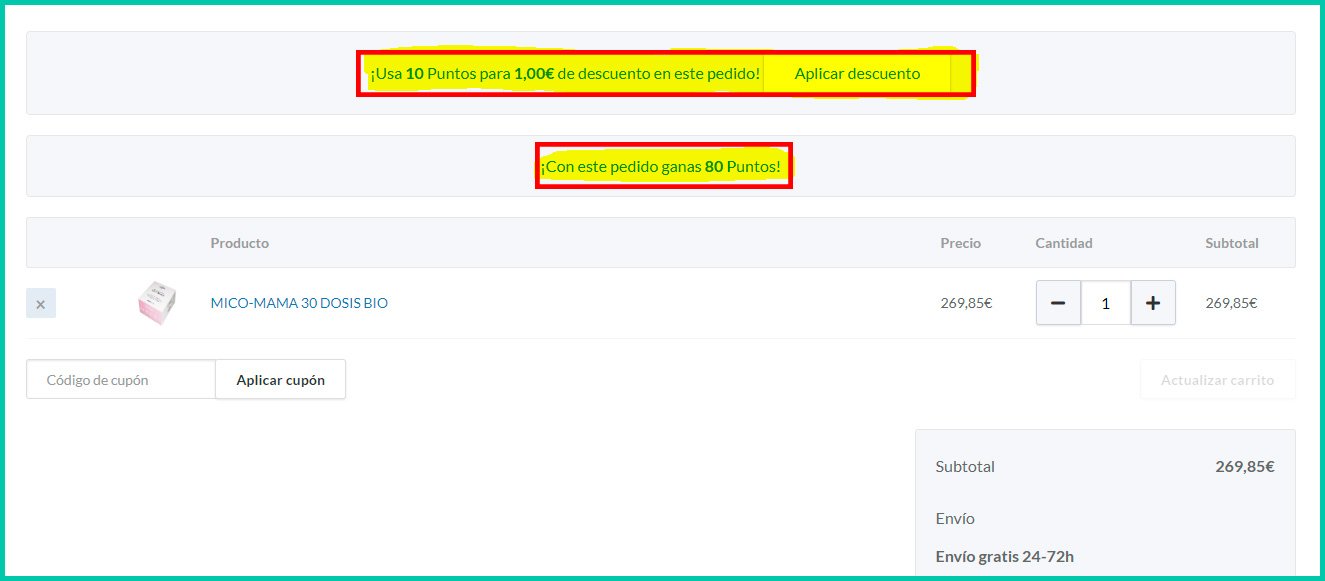Click the Producto column header
This screenshot has width=1325, height=581.
(x=239, y=243)
